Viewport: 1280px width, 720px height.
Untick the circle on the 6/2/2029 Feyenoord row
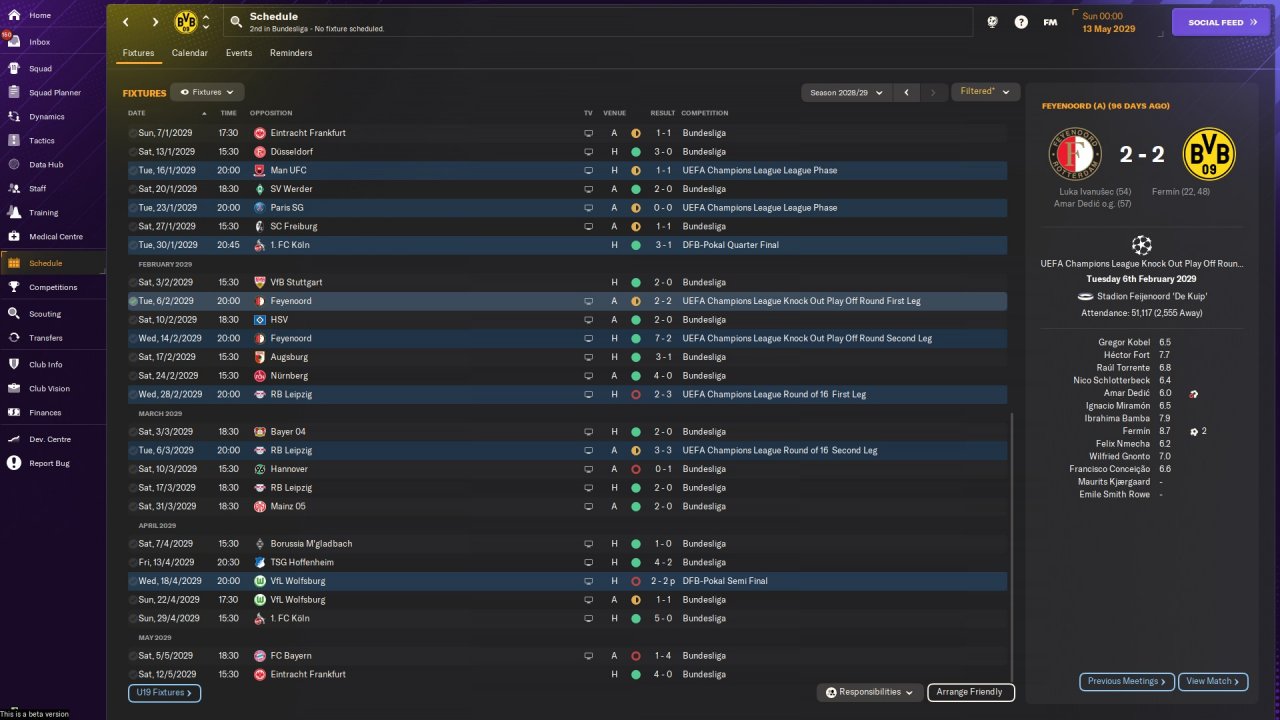click(x=133, y=301)
